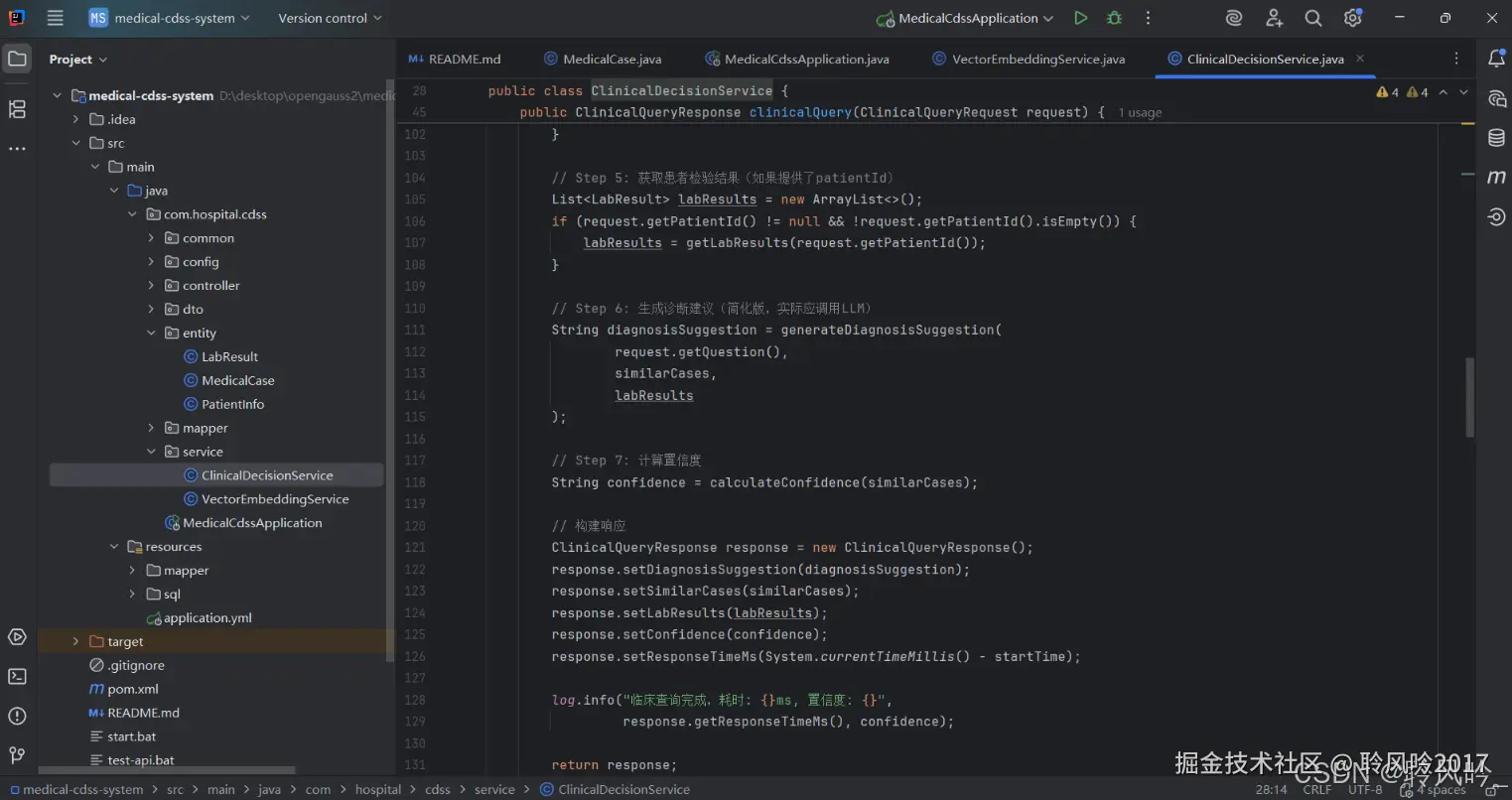
Task: Click the project tree horizontal scrollbar
Action: click(167, 770)
